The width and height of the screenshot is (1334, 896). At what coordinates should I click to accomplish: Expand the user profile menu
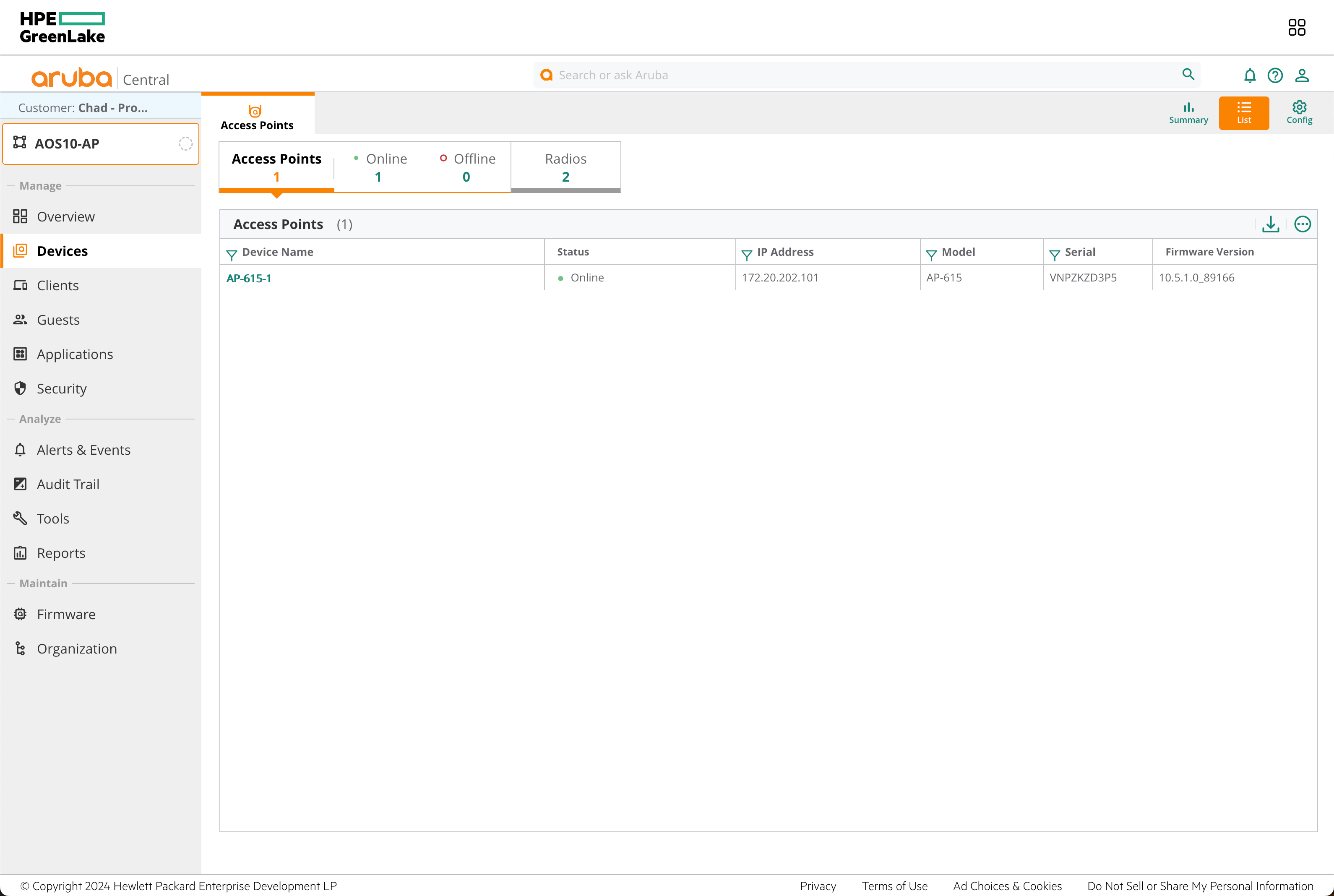point(1302,75)
